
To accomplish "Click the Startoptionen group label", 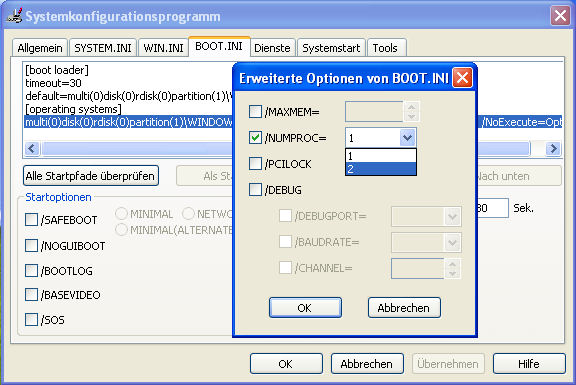I will [x=58, y=197].
